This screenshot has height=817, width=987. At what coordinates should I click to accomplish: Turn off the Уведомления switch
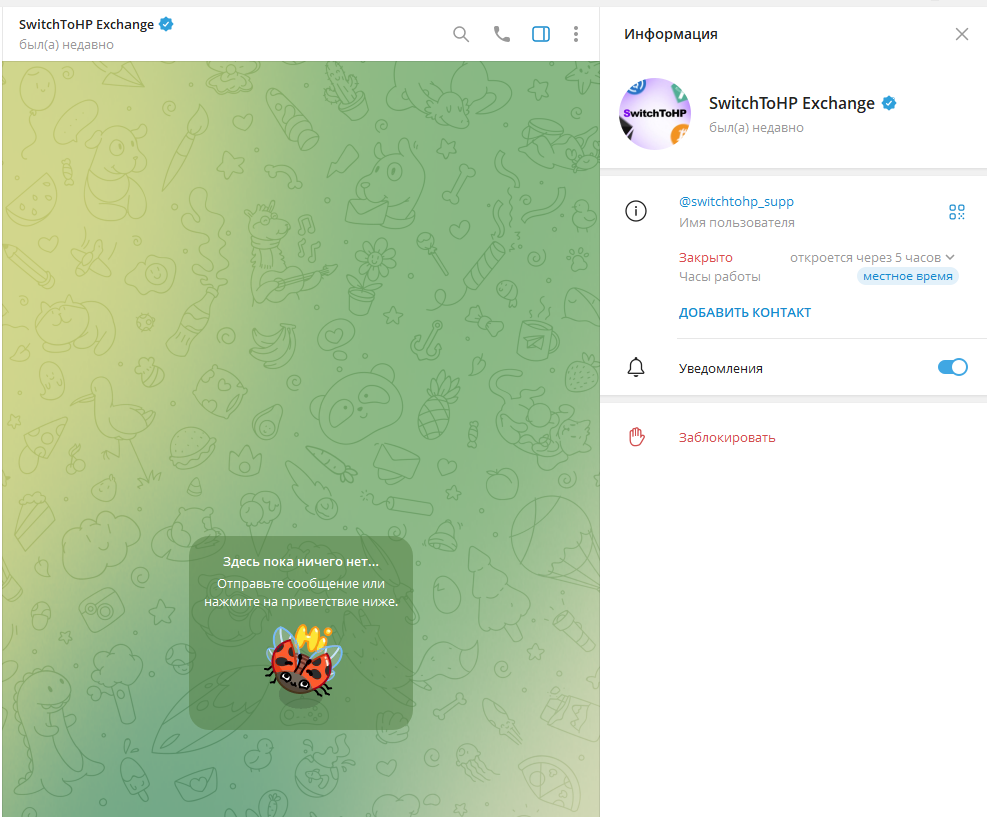point(952,367)
